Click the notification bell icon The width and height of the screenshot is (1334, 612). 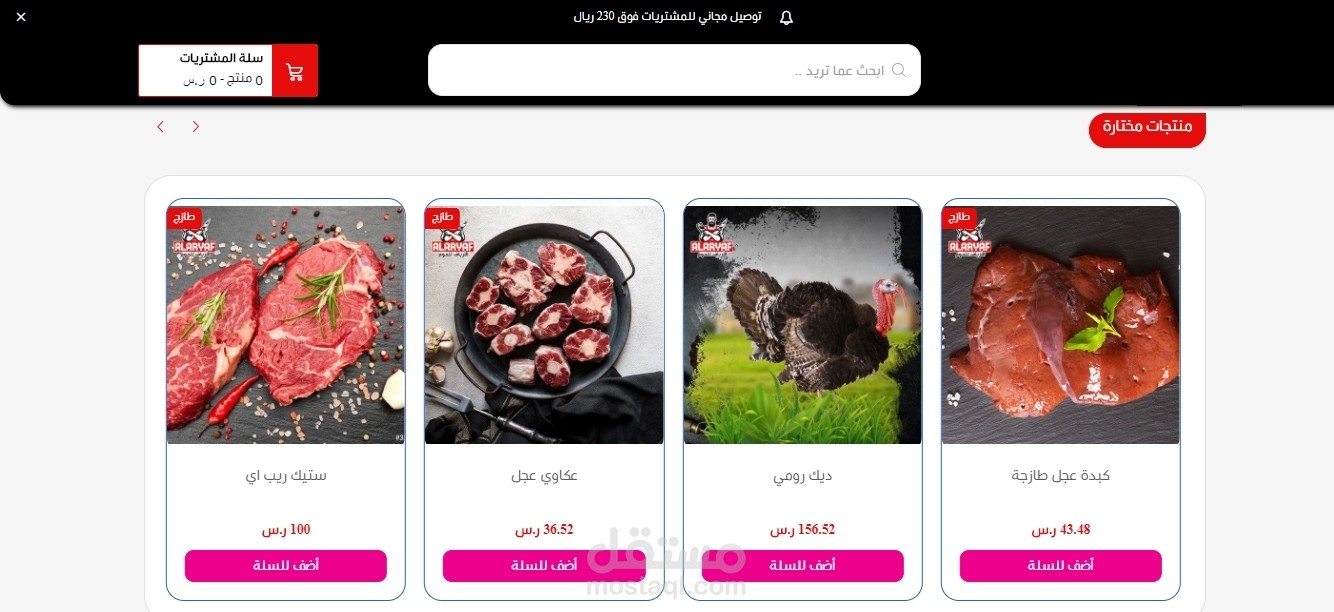click(786, 18)
